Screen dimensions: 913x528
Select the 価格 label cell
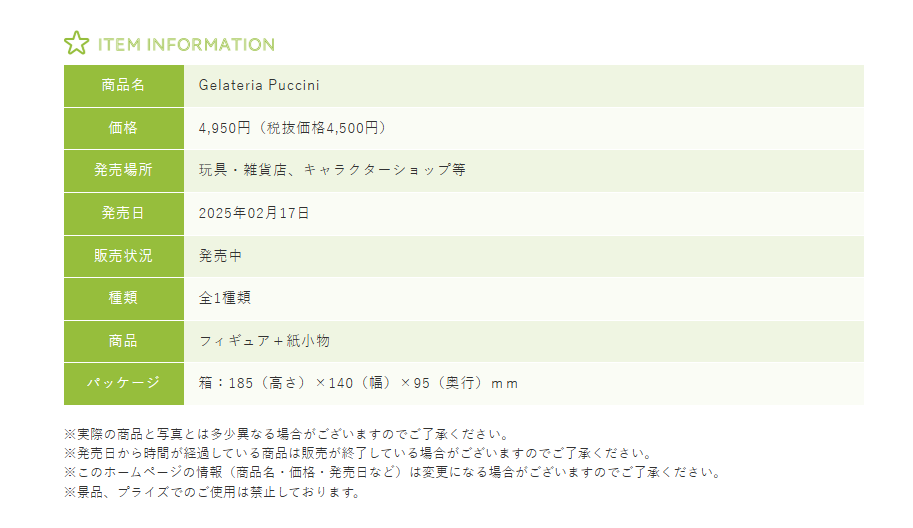coord(124,128)
